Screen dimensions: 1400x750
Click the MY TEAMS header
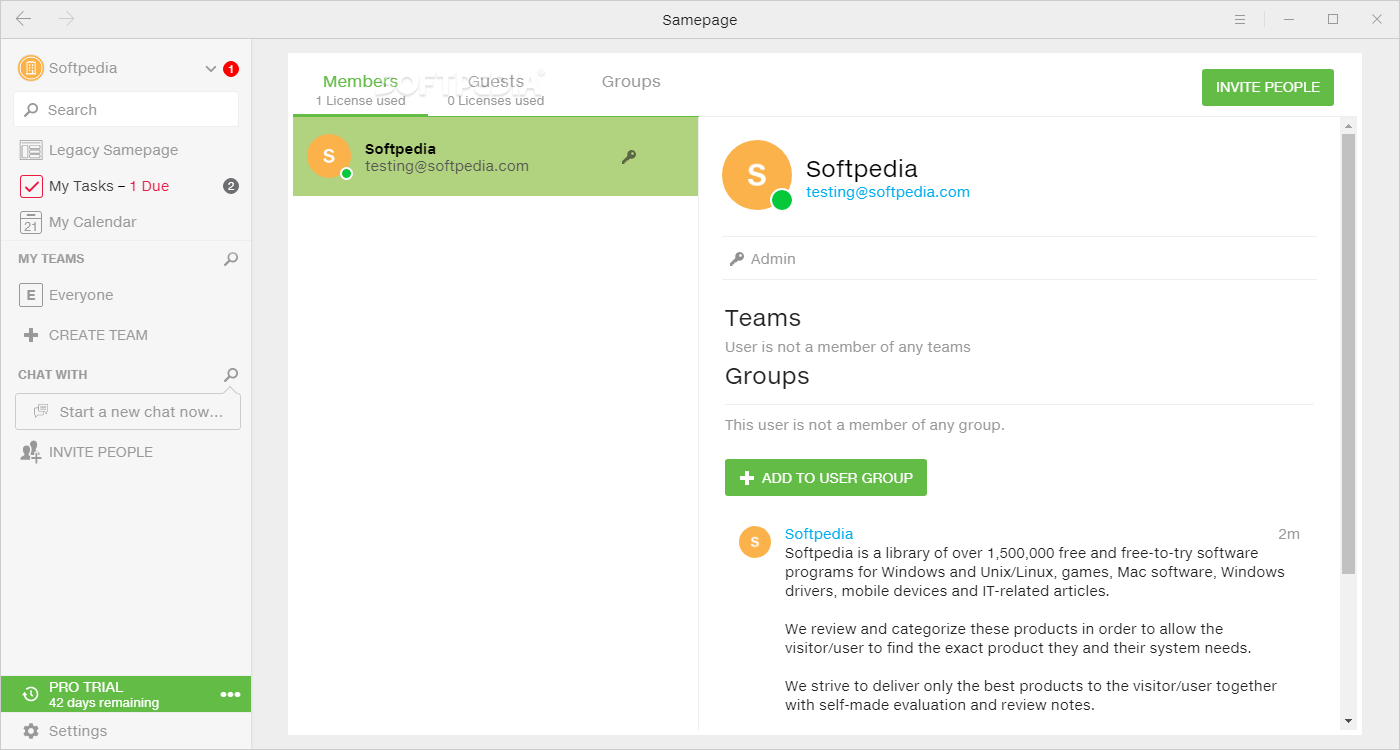click(x=51, y=259)
